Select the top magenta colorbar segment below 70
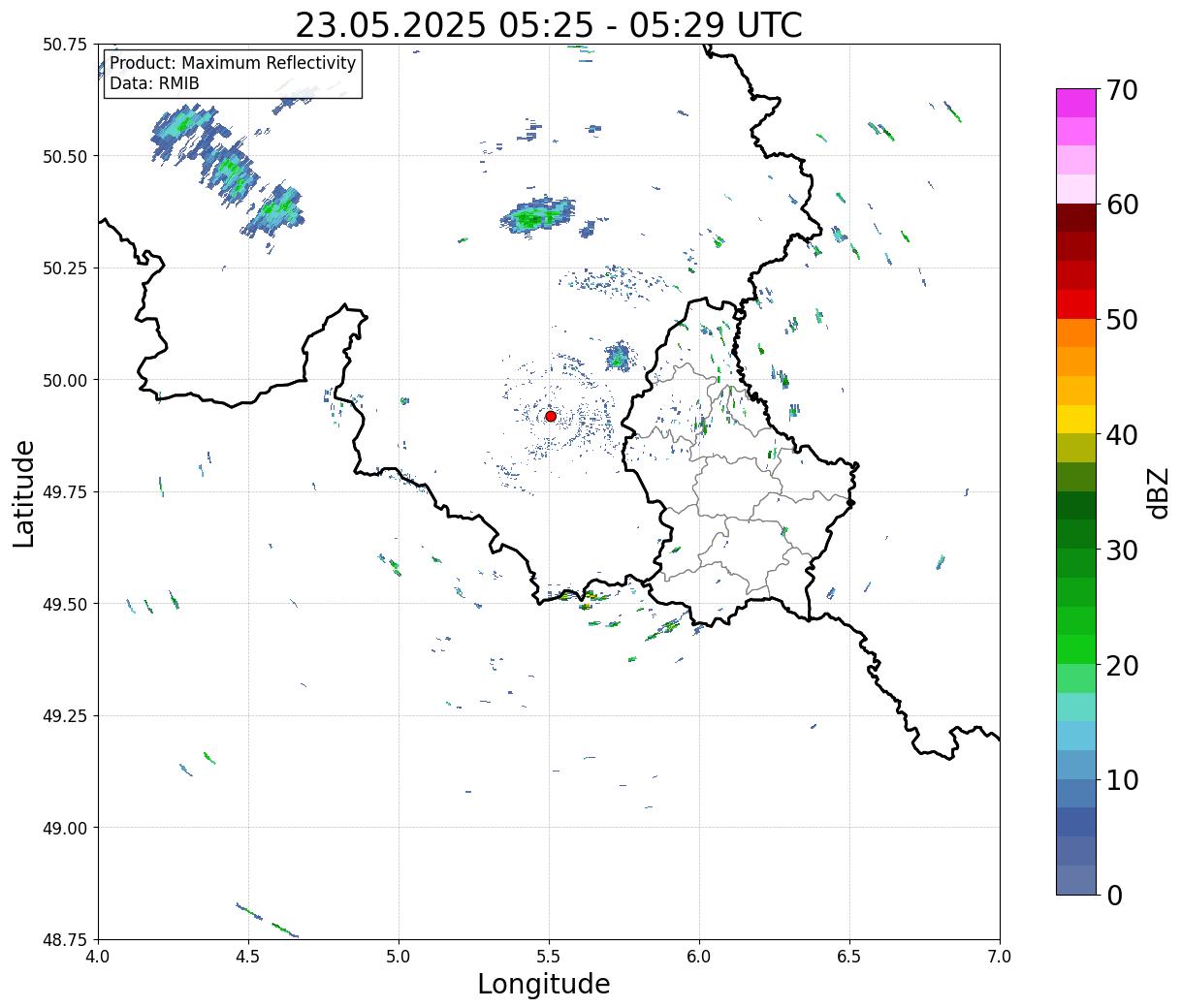The width and height of the screenshot is (1182, 1008). pyautogui.click(x=1076, y=104)
